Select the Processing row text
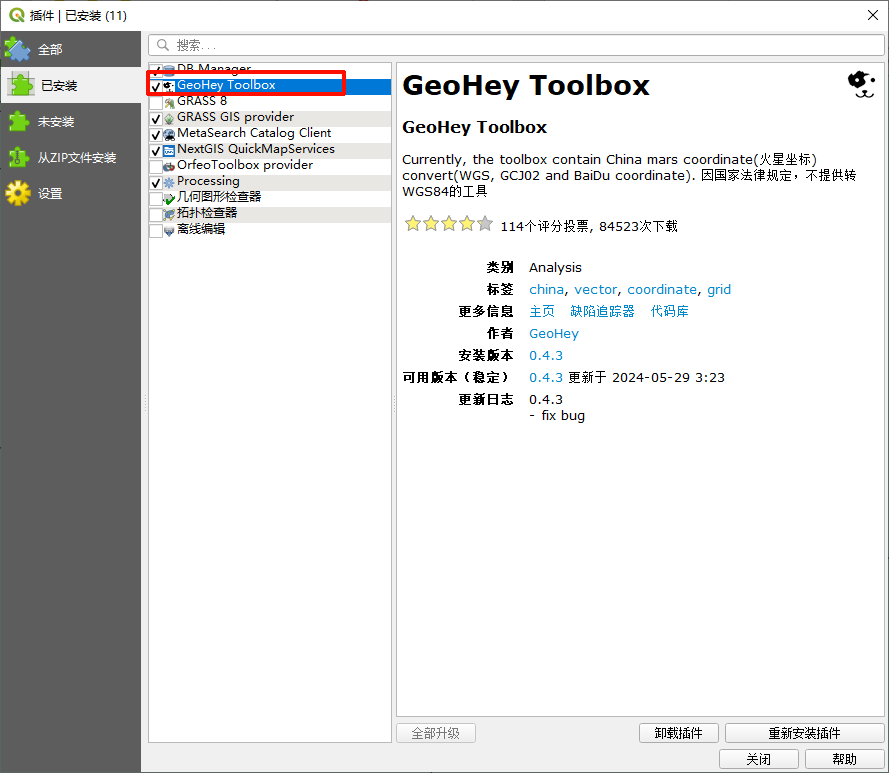Image resolution: width=889 pixels, height=773 pixels. coord(208,181)
